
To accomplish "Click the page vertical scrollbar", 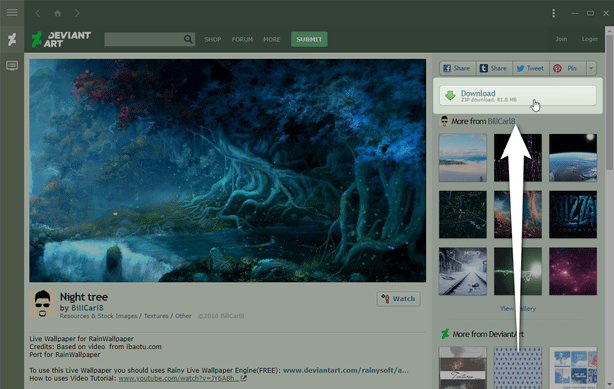I will point(609,102).
